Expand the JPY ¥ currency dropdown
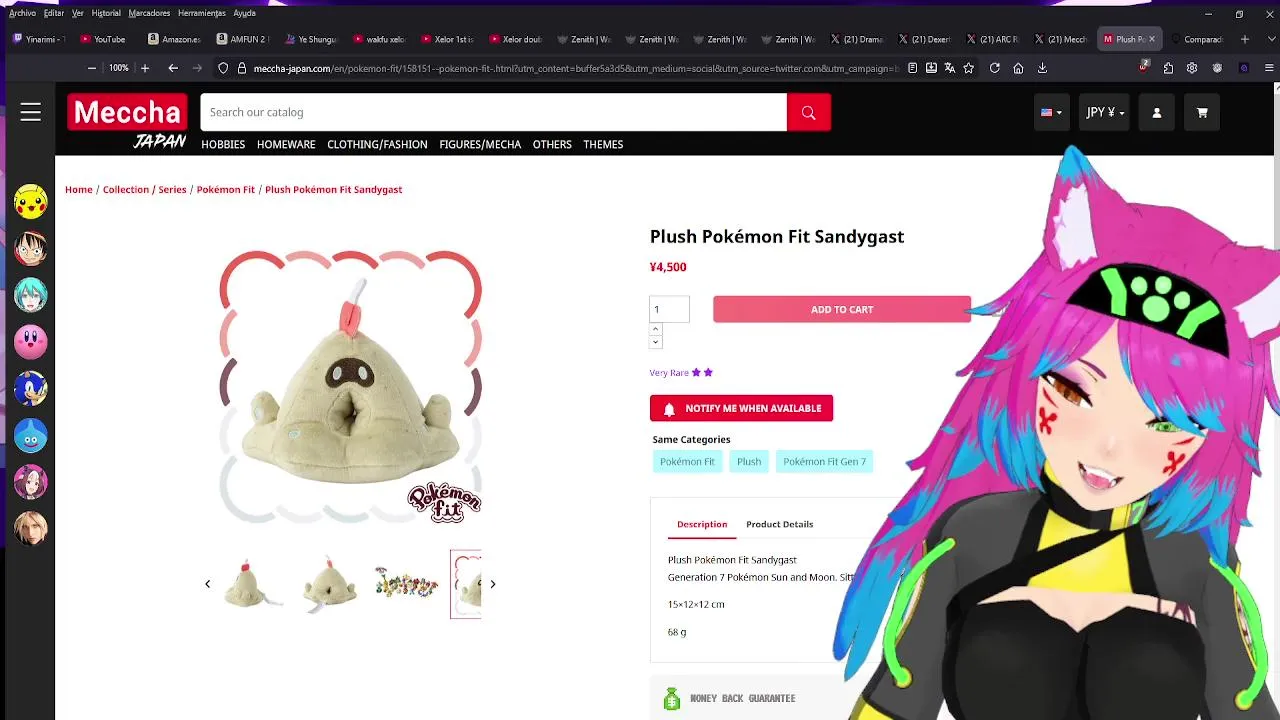1280x720 pixels. click(x=1105, y=113)
